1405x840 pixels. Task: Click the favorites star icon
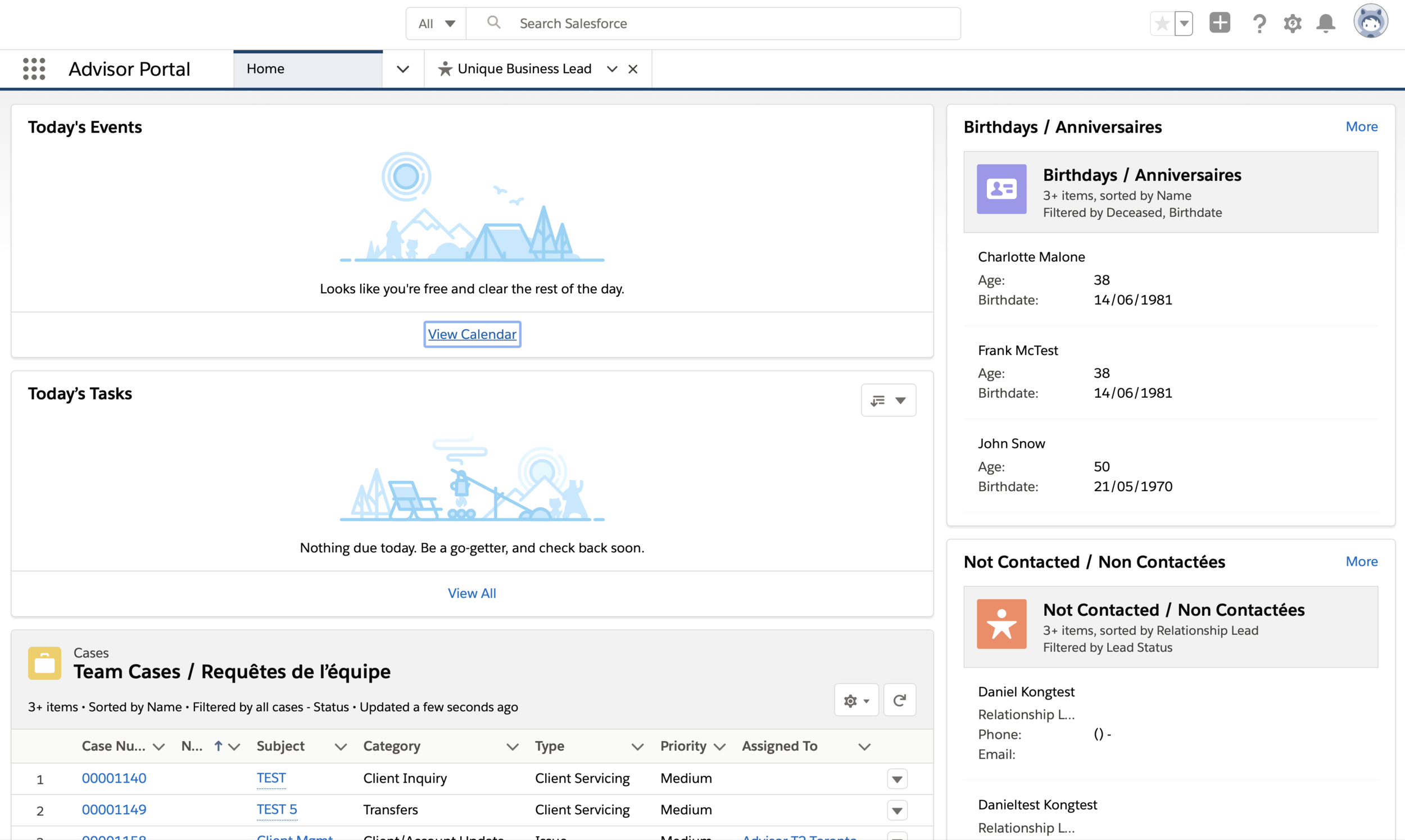[1162, 24]
